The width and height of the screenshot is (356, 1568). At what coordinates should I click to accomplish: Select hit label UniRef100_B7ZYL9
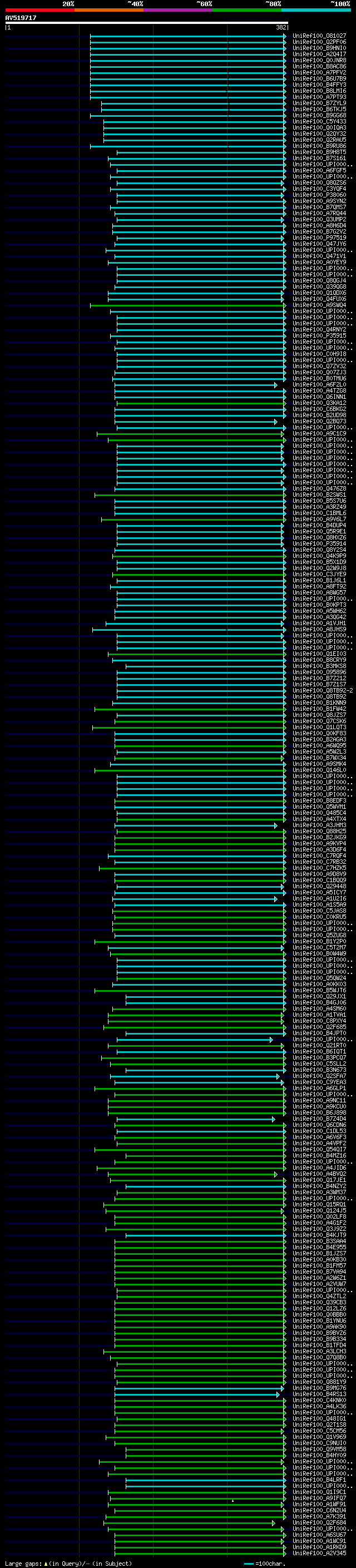(319, 103)
